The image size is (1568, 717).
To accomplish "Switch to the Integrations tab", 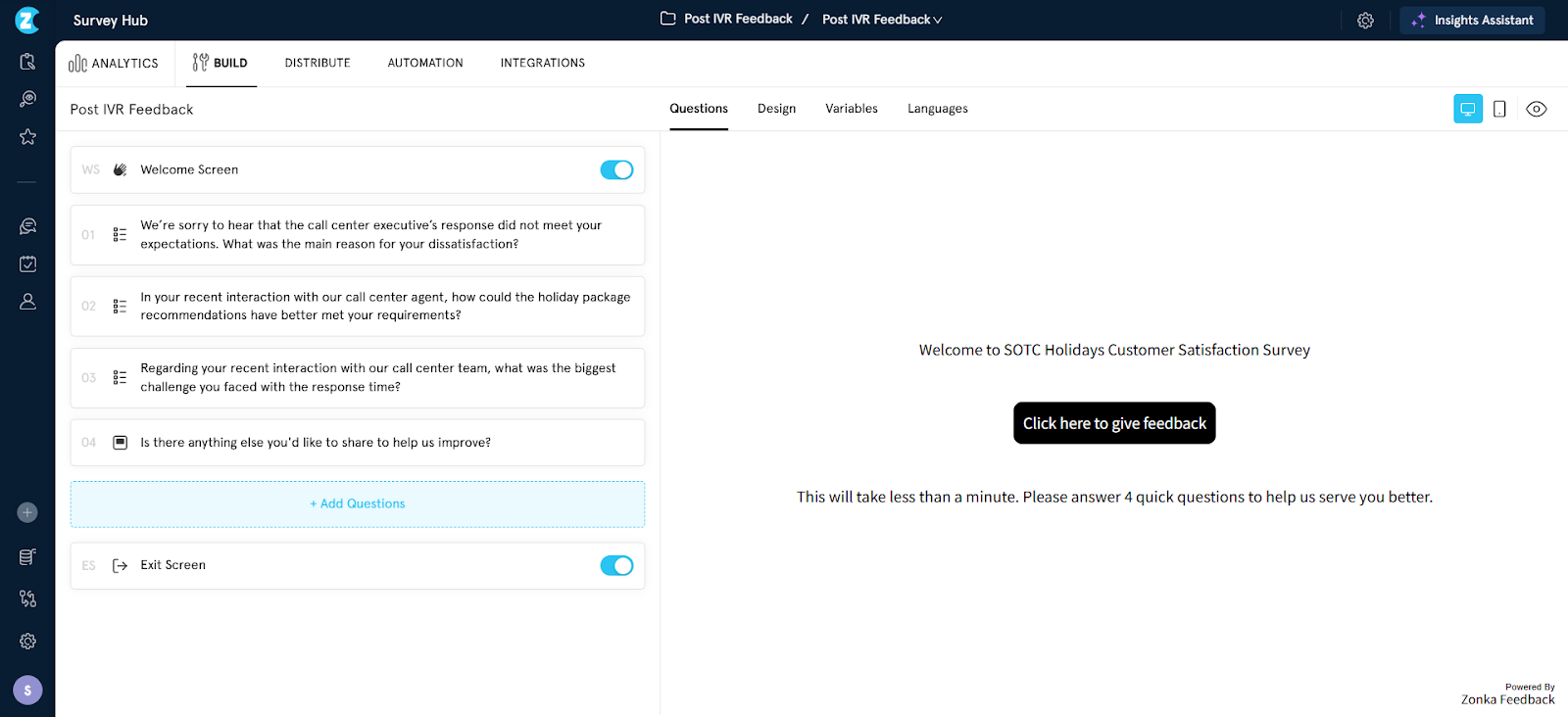I will tap(543, 63).
